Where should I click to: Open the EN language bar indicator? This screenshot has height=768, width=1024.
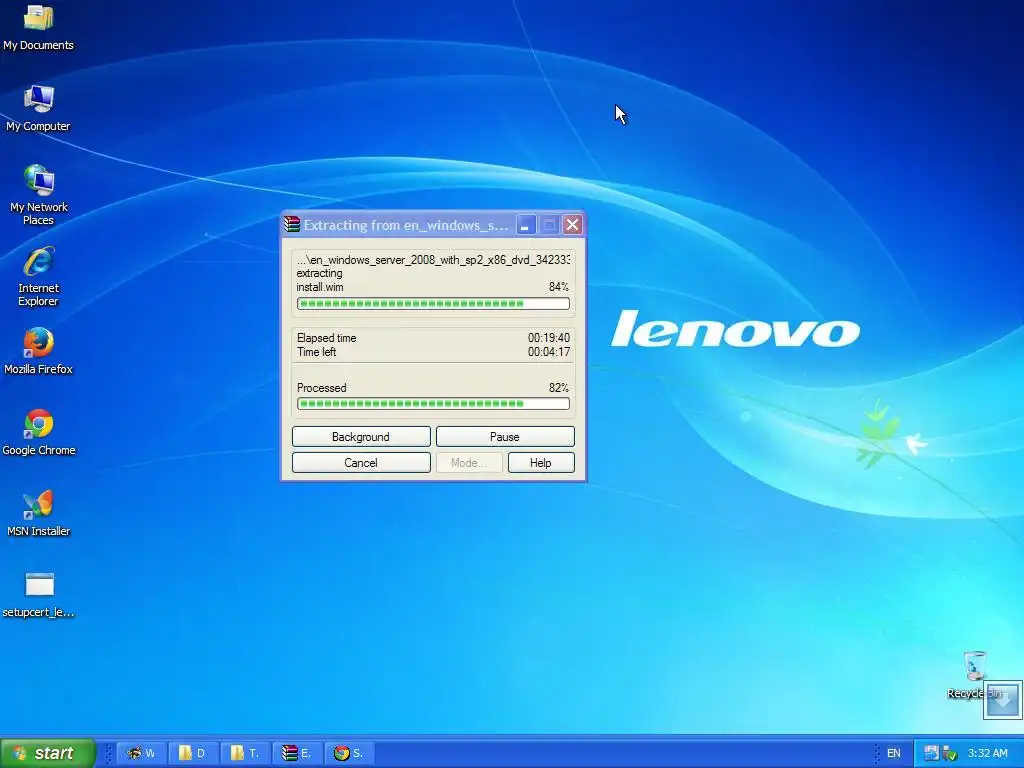893,753
